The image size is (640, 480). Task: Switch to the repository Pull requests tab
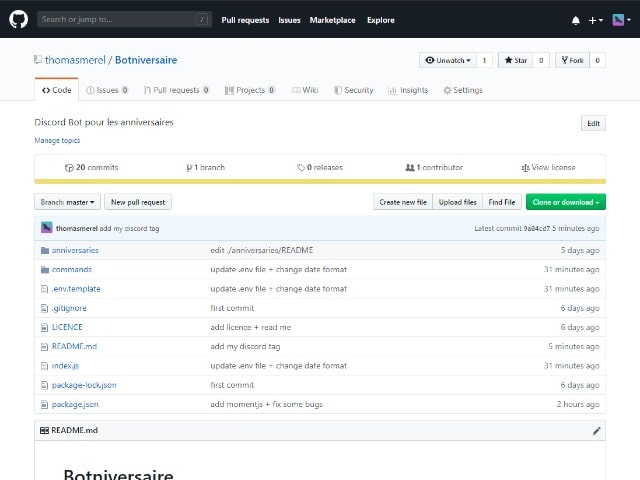click(x=176, y=90)
